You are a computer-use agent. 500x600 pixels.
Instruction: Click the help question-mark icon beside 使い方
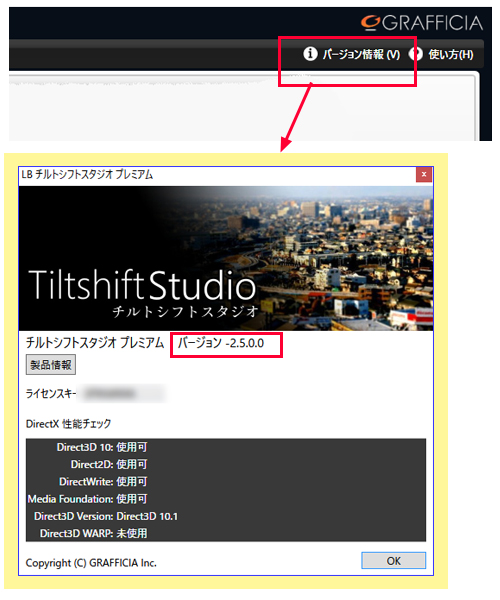coord(415,54)
